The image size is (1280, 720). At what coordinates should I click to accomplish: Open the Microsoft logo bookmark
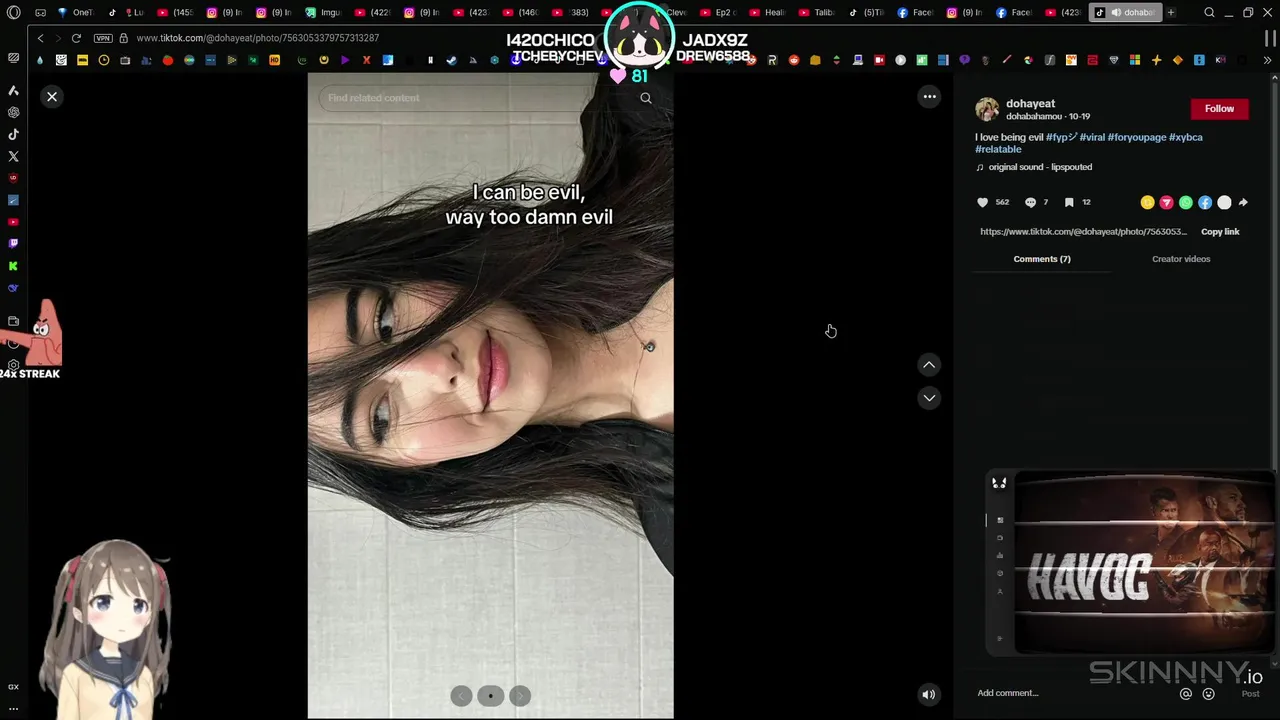point(1135,61)
